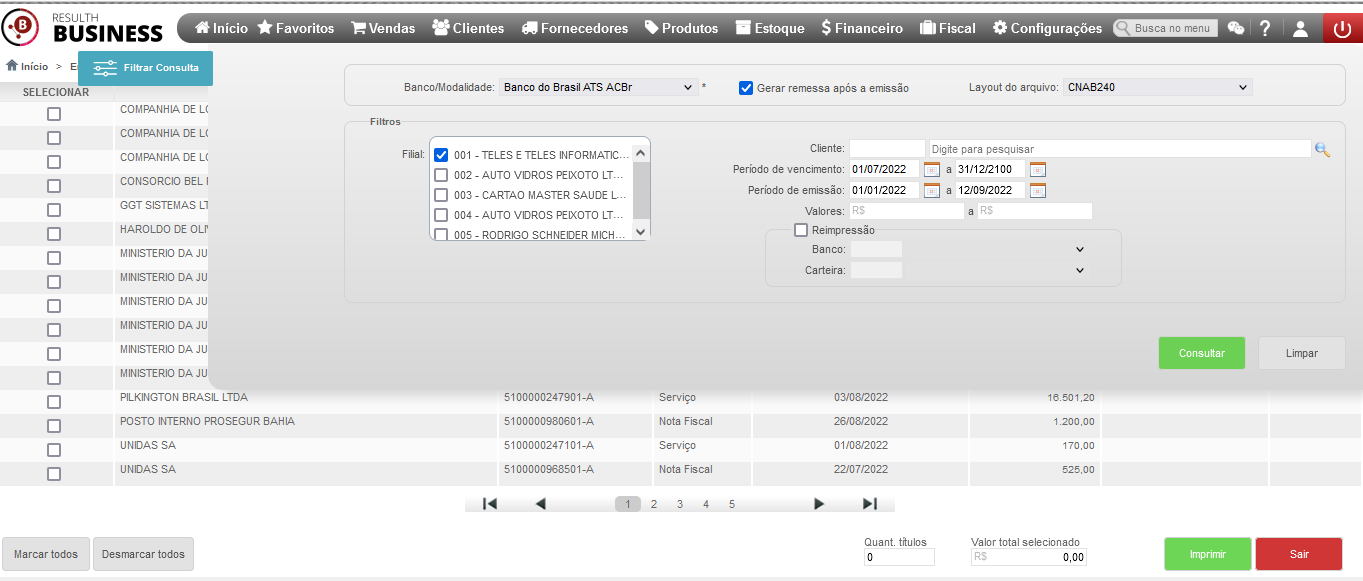Open the Banco/Modalidade dropdown
Viewport: 1363px width, 581px height.
[x=598, y=88]
